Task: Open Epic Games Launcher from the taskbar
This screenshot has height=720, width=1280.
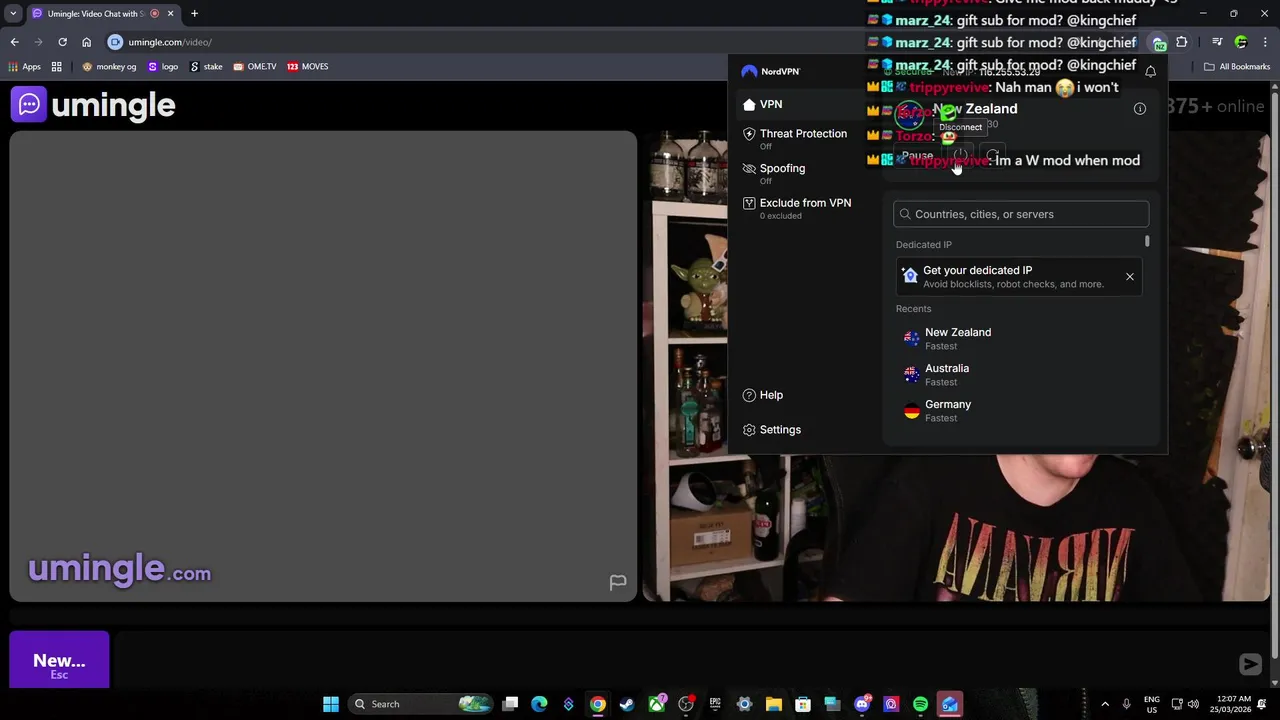Action: pos(715,704)
